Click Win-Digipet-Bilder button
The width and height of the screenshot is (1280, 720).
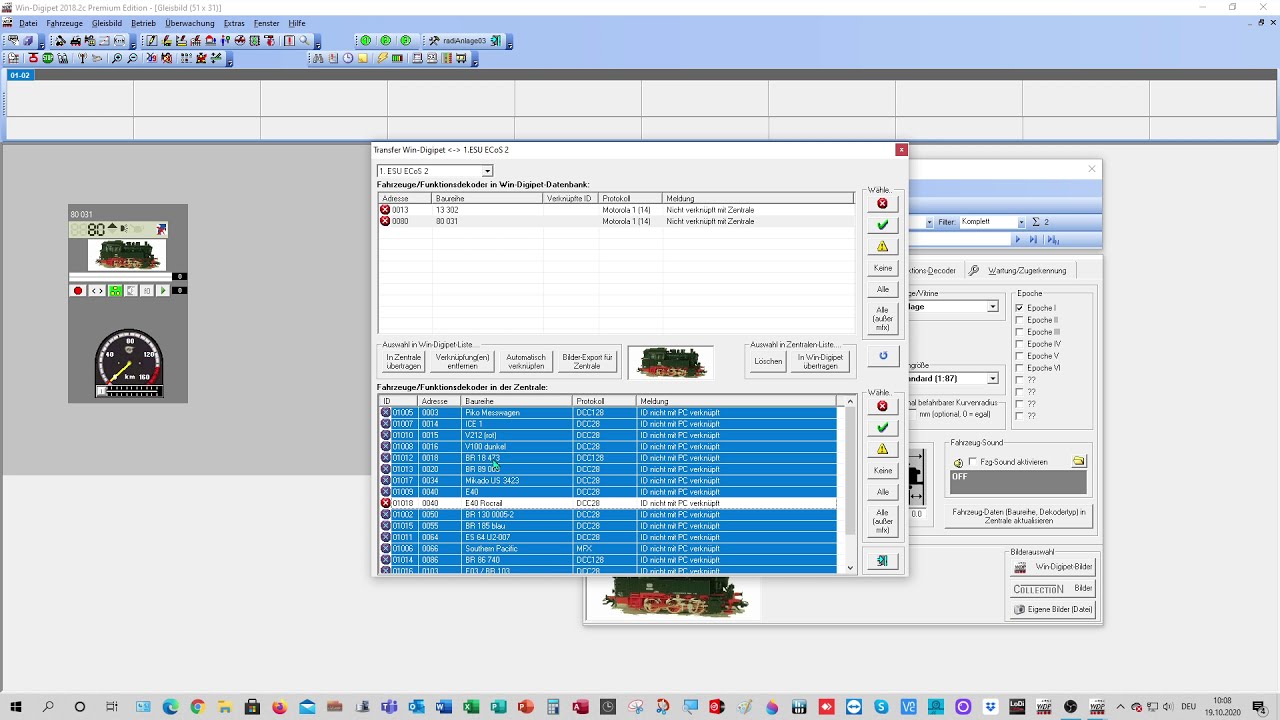coord(1053,567)
